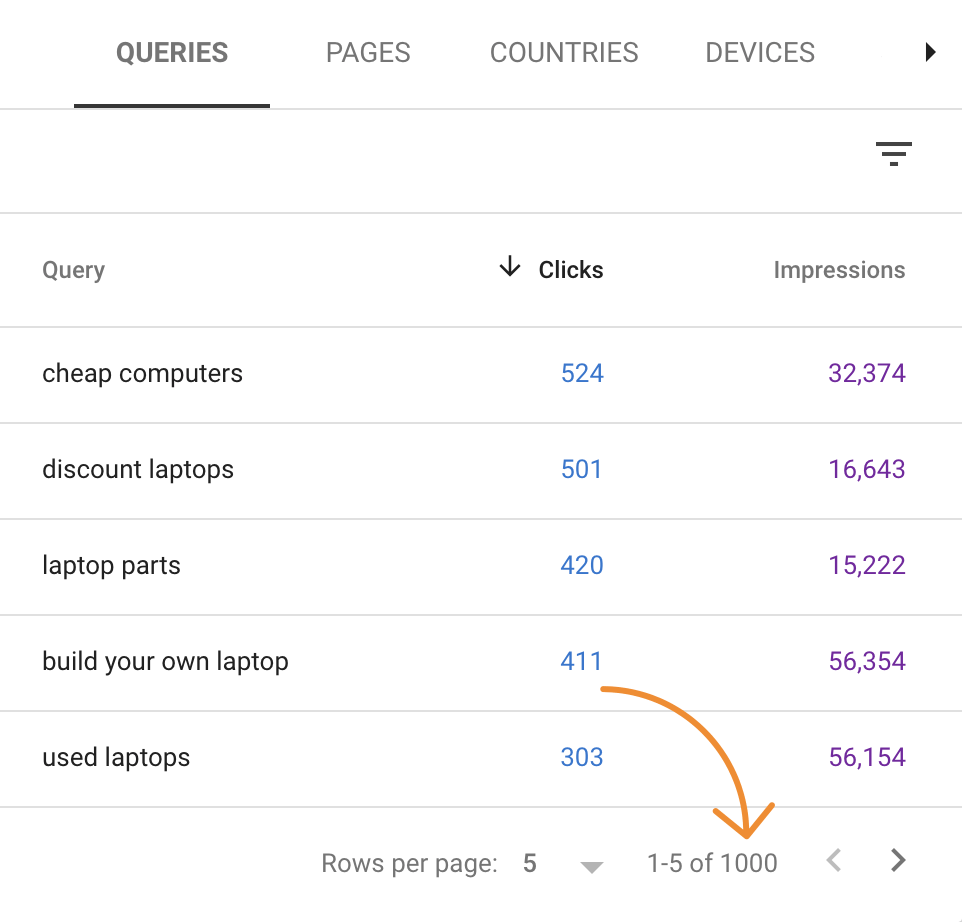Image resolution: width=962 pixels, height=922 pixels.
Task: Show more tabs using the right arrow
Action: [930, 52]
